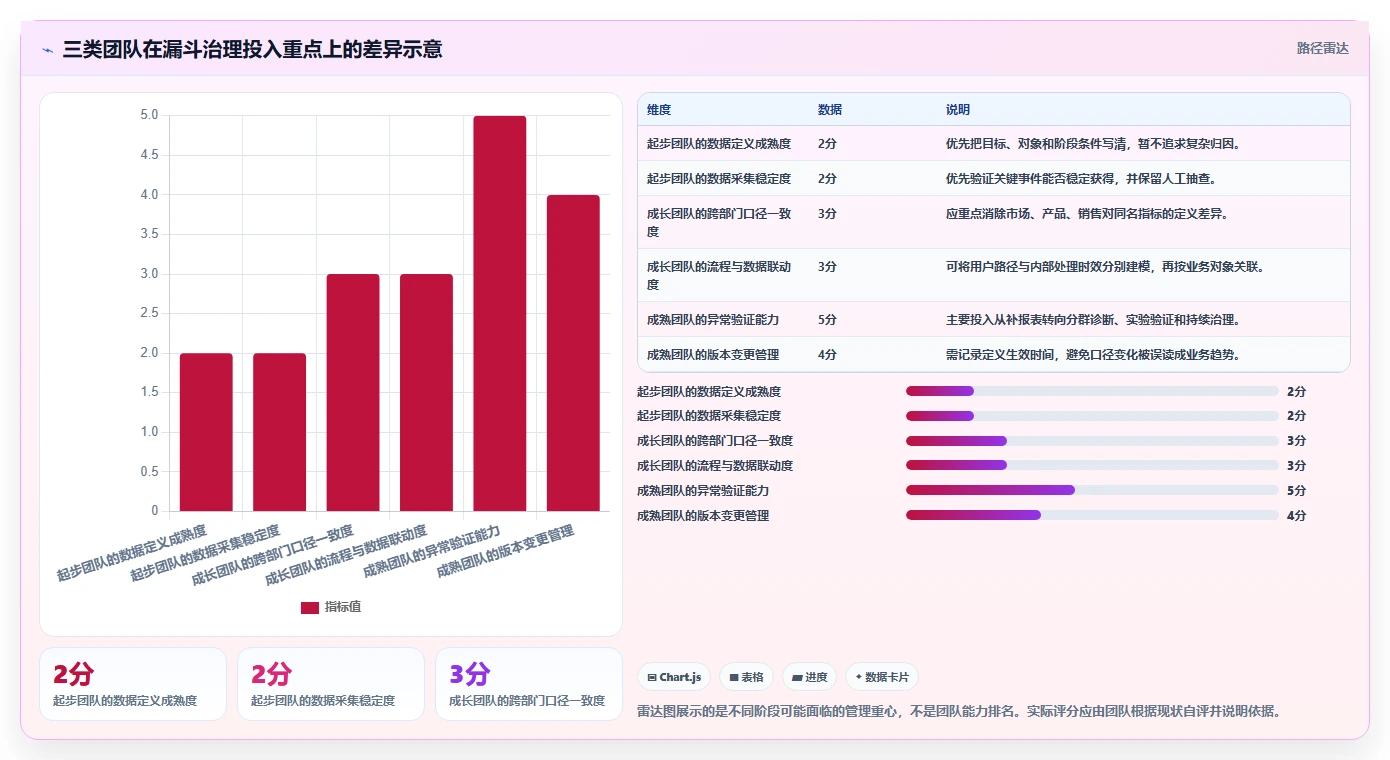Click the 指标值 legend text
1390x760 pixels.
tap(343, 607)
